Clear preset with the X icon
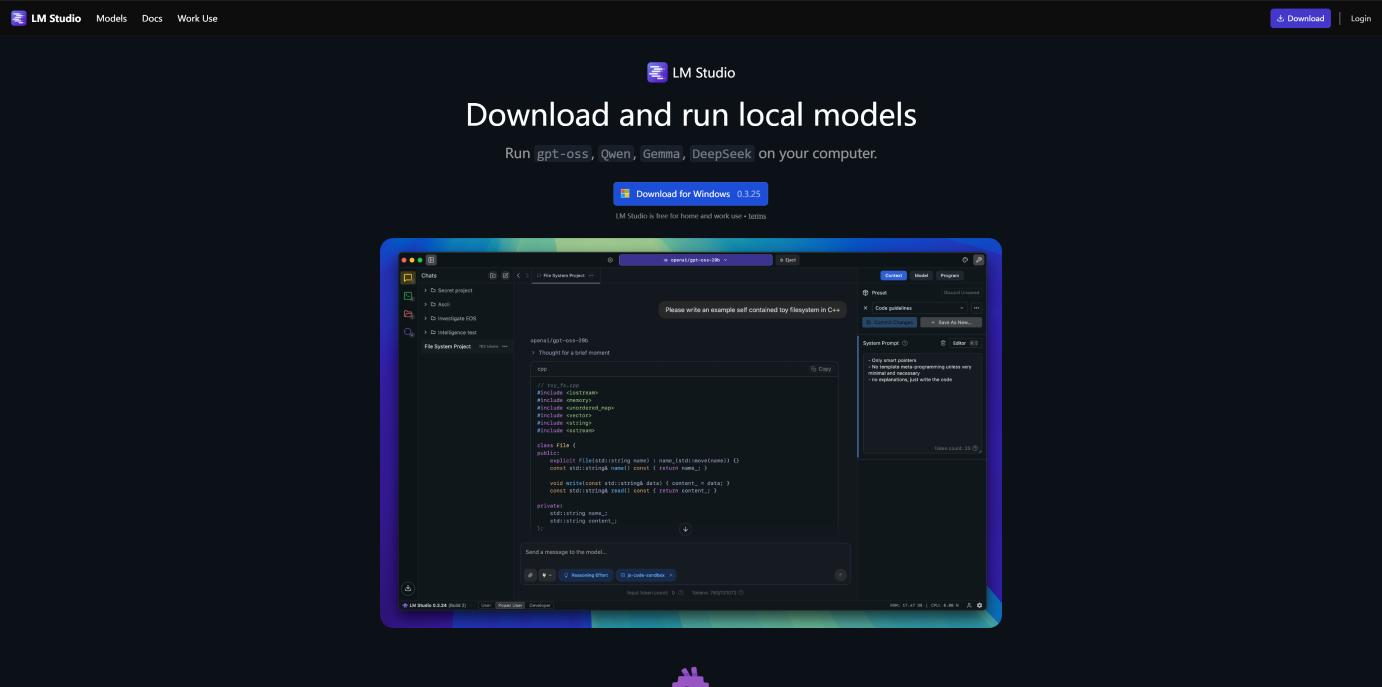This screenshot has height=687, width=1382. (x=866, y=308)
